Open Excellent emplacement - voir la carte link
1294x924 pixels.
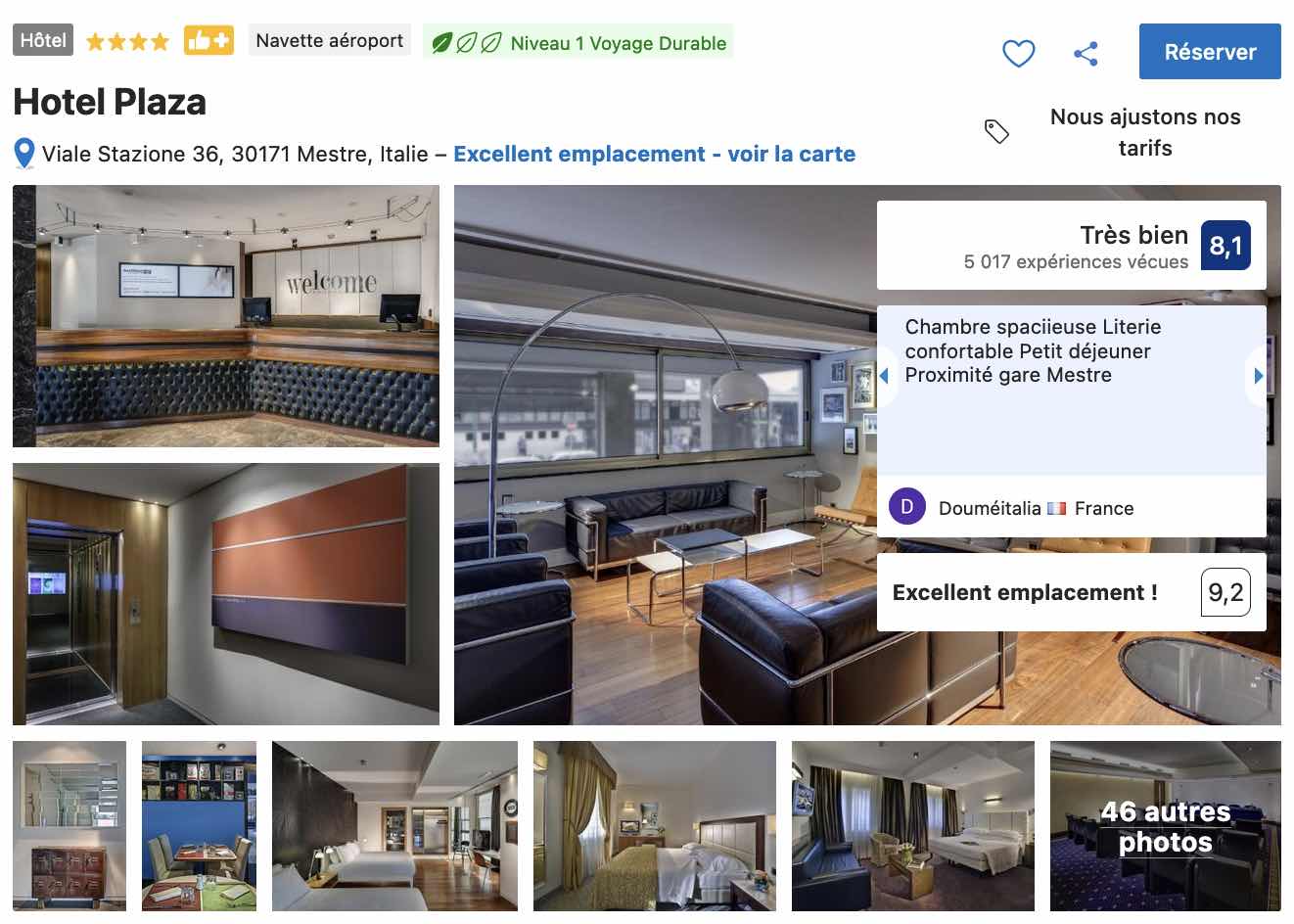[x=654, y=154]
